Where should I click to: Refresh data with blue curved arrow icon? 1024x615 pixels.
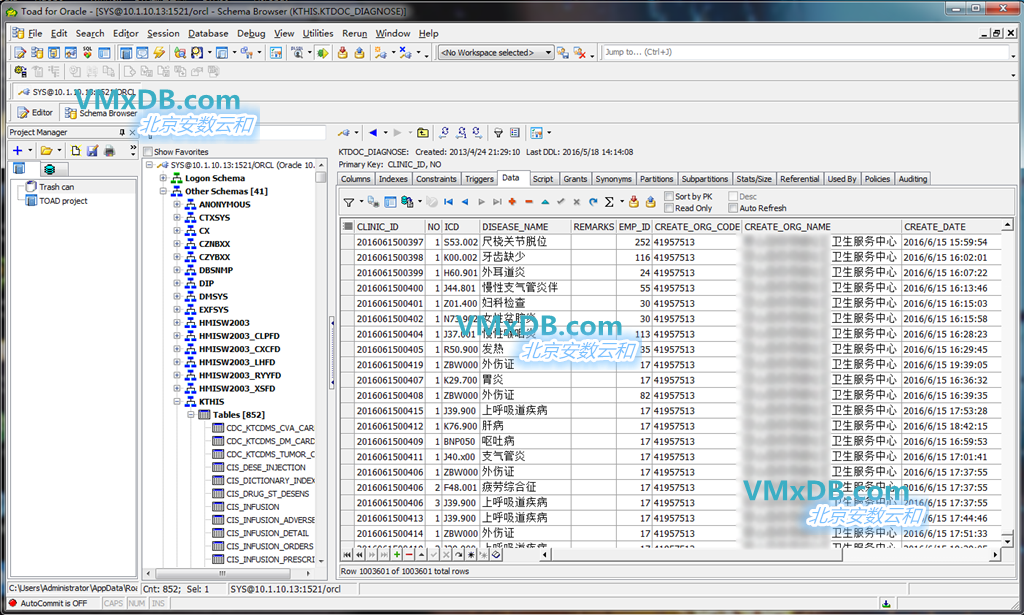pos(593,202)
